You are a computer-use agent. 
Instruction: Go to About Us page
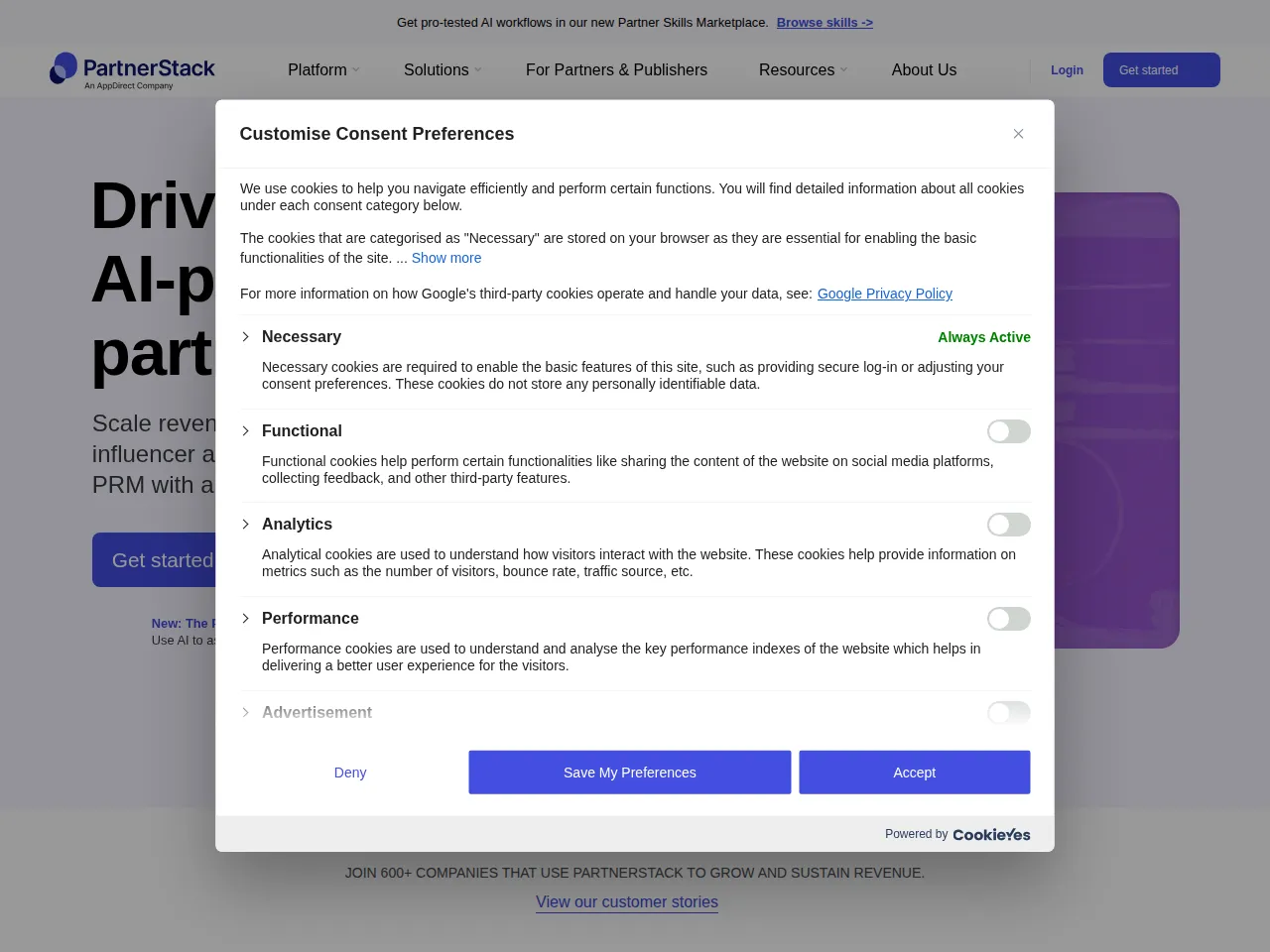924,70
